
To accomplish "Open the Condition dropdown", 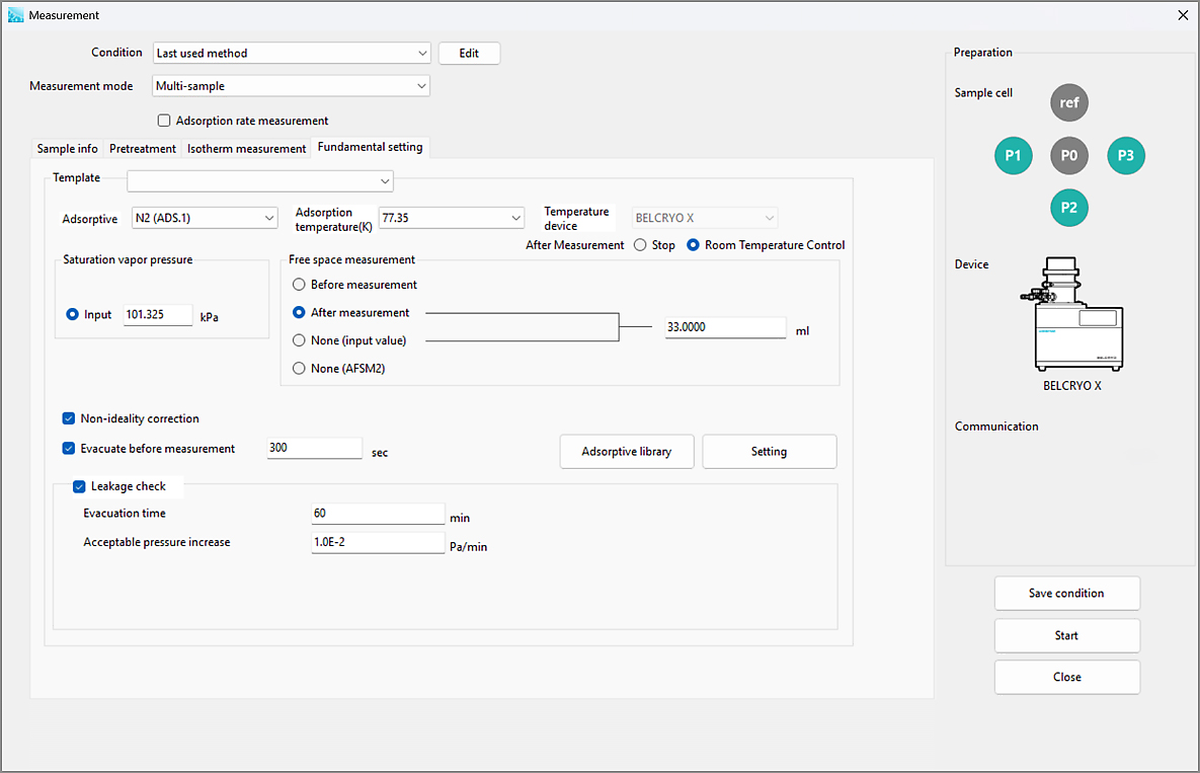I will (x=291, y=53).
